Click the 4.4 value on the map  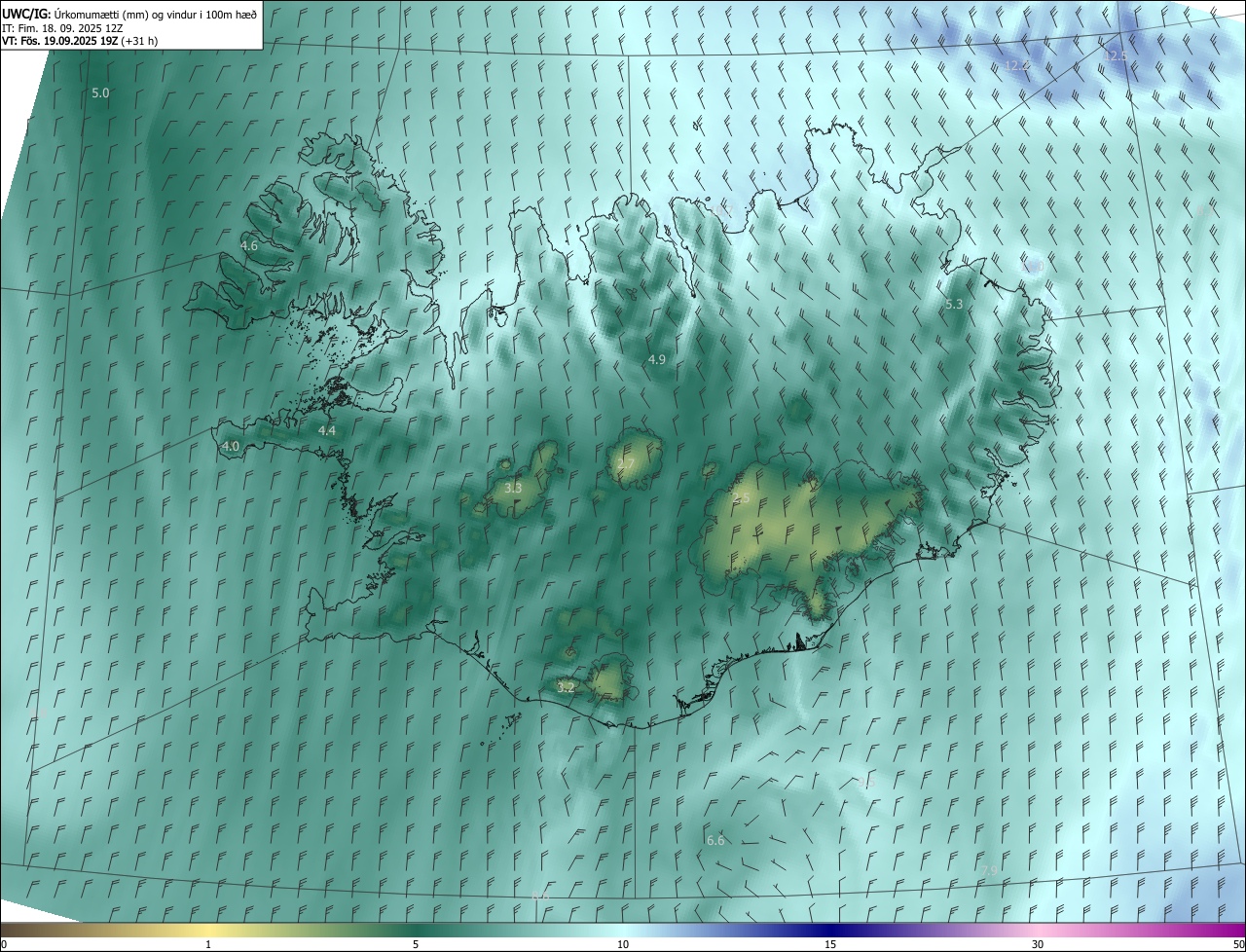(327, 430)
